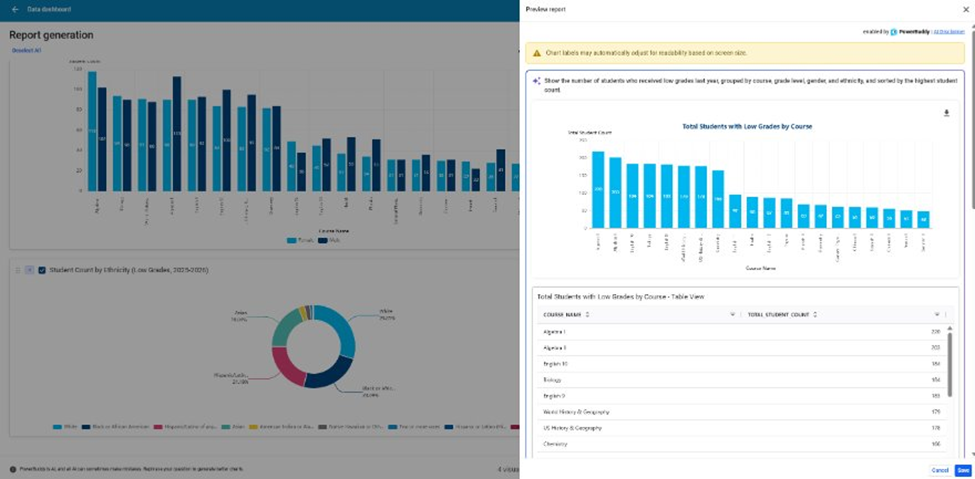Click the info icon in the footer disclaimer

coord(13,469)
